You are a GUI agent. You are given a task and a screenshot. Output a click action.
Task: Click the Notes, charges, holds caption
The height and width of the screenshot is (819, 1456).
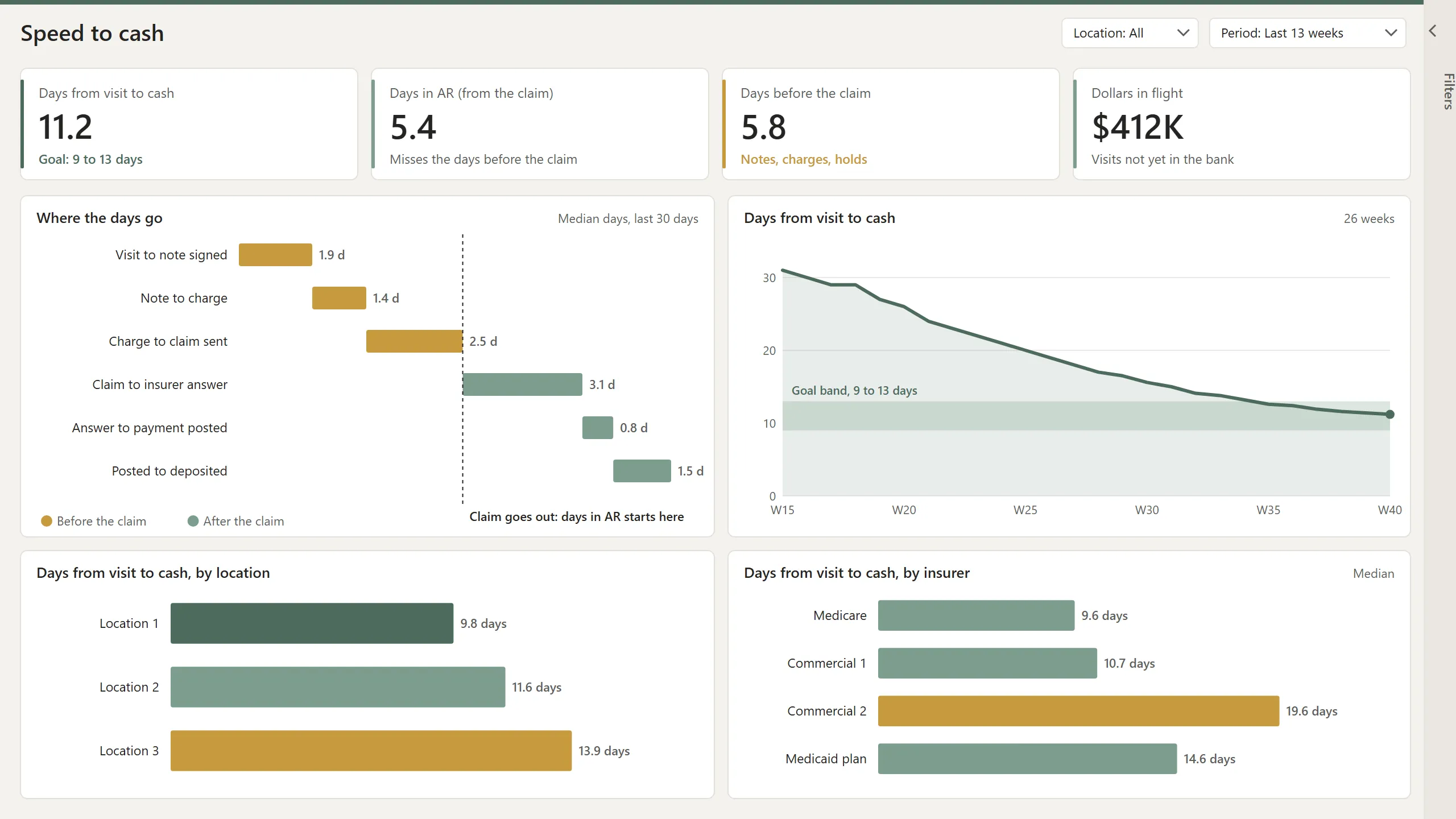tap(804, 160)
